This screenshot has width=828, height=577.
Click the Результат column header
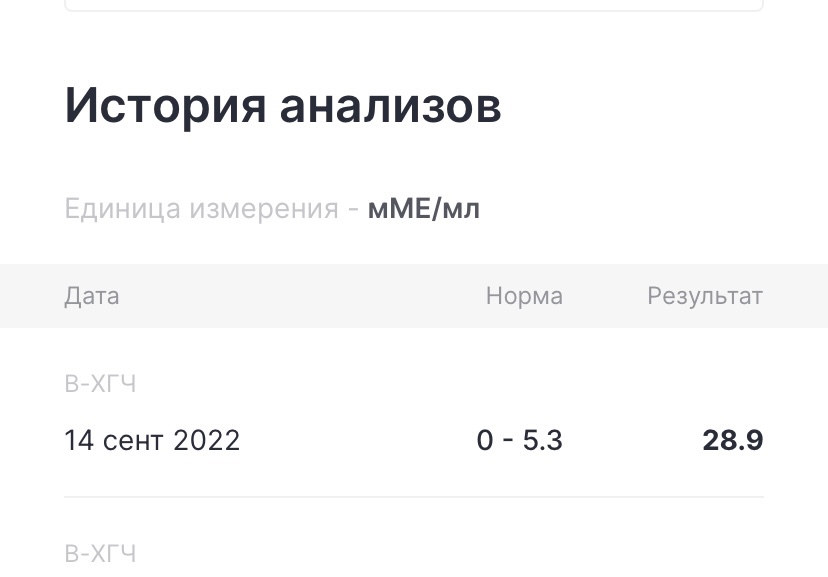[x=705, y=296]
